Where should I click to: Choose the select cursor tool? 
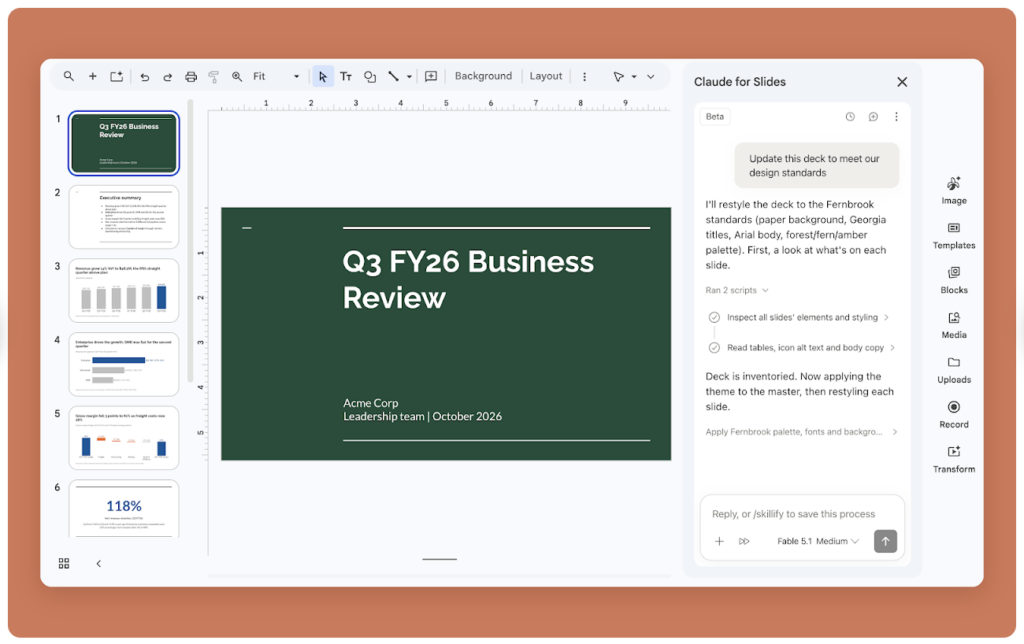[323, 76]
